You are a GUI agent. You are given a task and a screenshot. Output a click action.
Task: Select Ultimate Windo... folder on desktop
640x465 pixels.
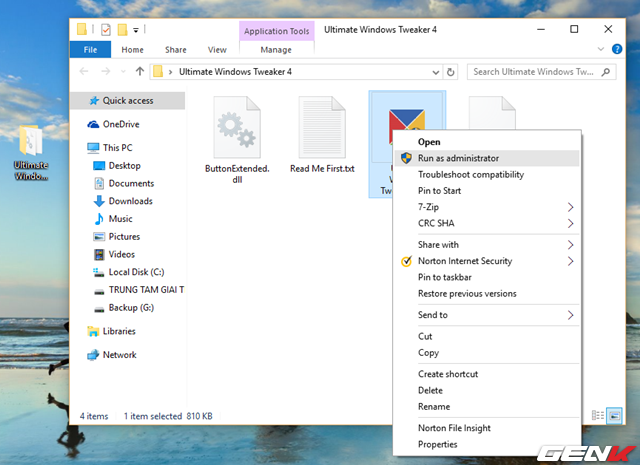click(31, 153)
